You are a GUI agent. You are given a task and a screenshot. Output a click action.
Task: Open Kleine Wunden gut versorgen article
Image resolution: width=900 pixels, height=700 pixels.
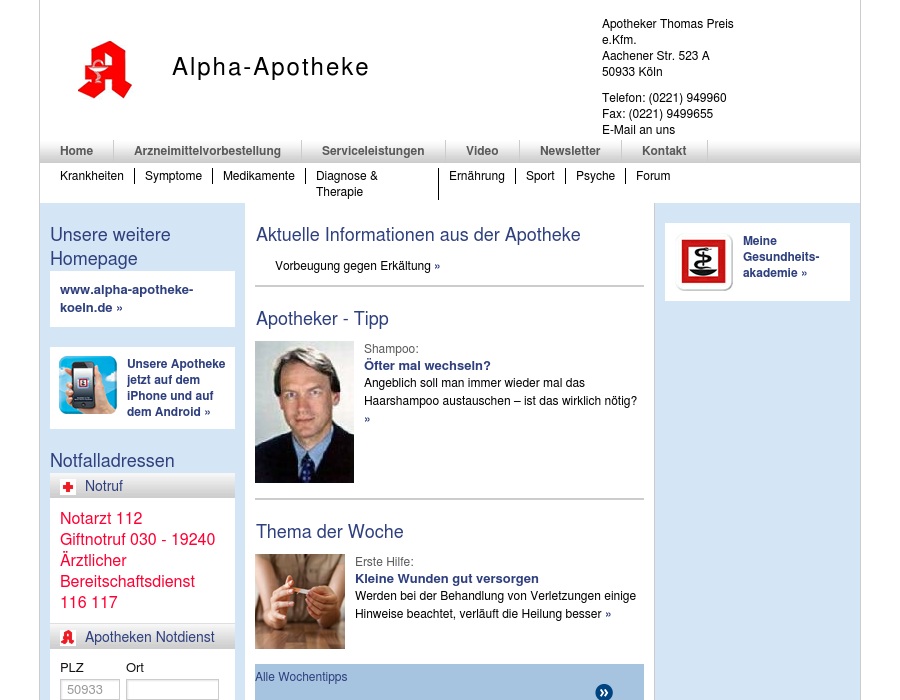tap(447, 579)
